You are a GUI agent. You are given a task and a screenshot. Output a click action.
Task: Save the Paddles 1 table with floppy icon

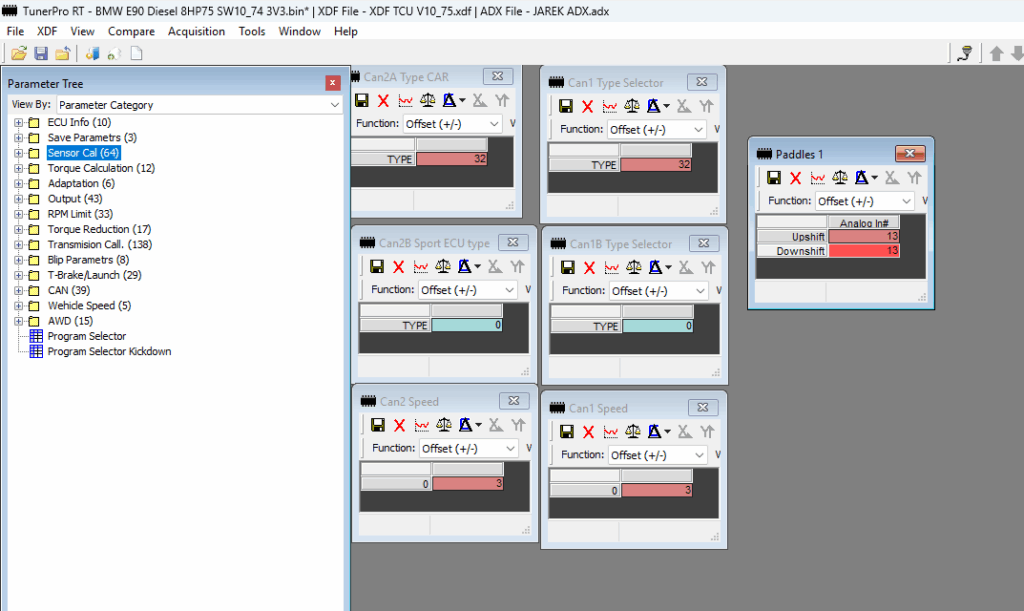(x=773, y=178)
